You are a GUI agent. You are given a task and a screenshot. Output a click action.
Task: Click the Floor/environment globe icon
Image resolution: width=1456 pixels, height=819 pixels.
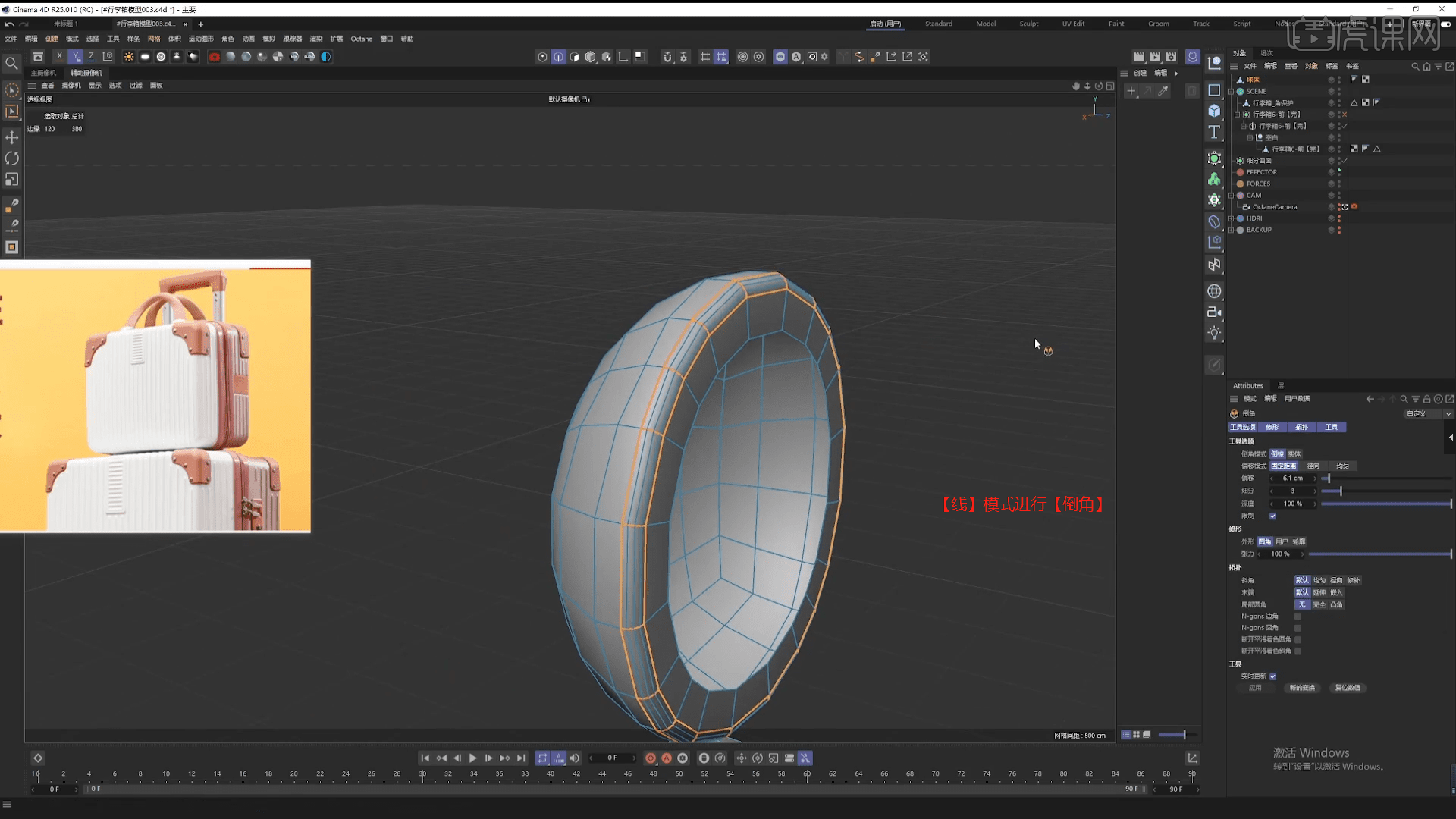pos(1214,291)
